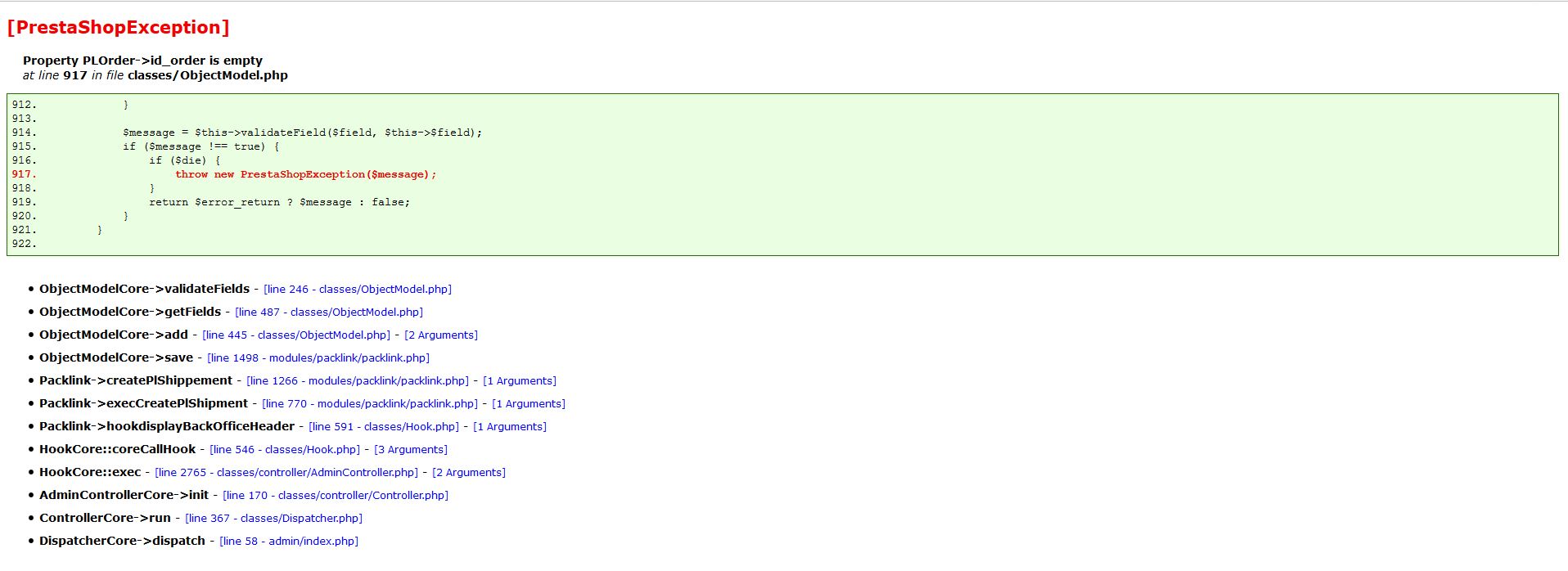
Task: Expand 2 Arguments for HookCore::exec
Action: 469,472
